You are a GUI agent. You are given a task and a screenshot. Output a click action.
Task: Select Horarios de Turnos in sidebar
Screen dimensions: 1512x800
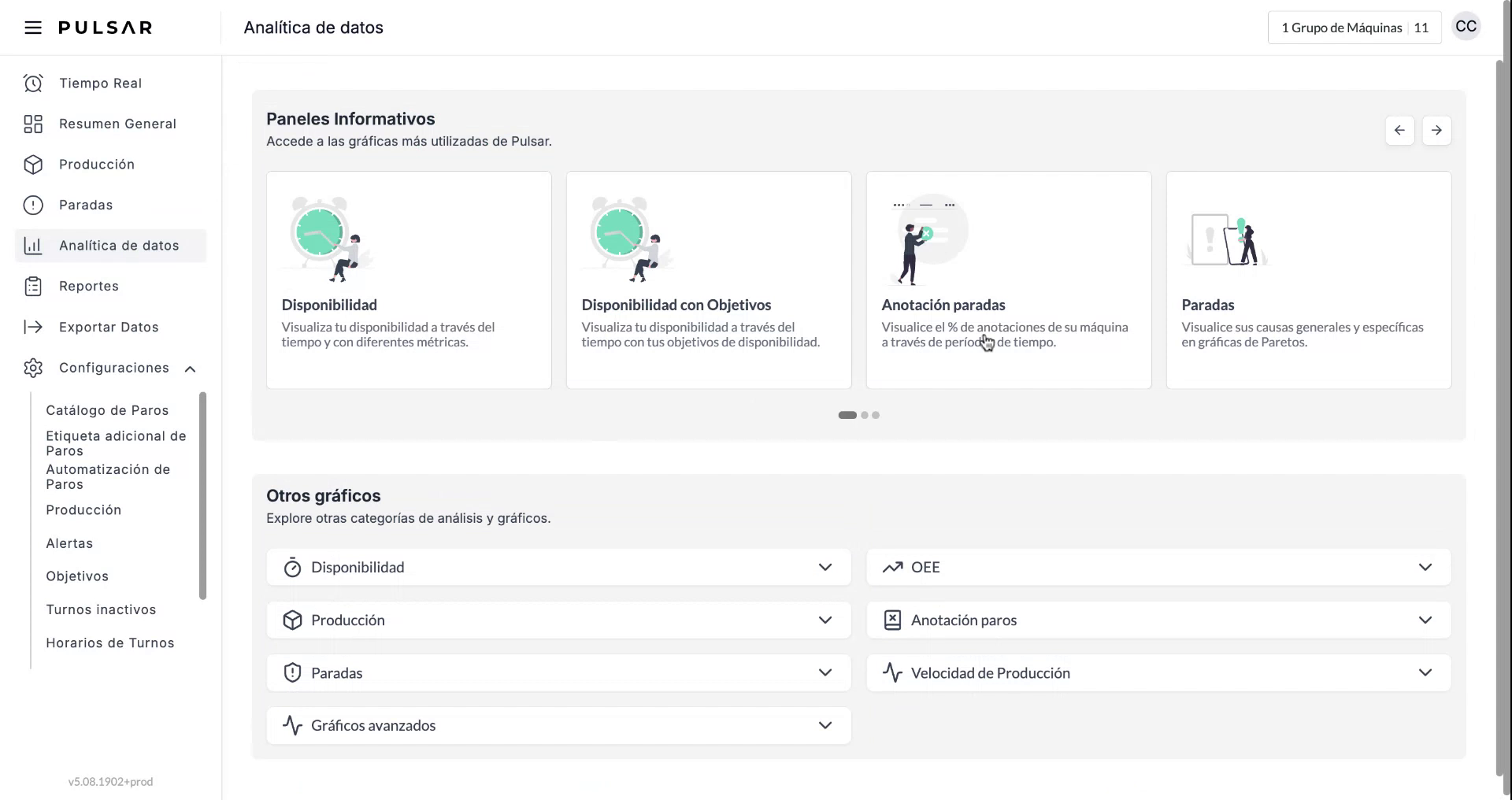(x=110, y=643)
